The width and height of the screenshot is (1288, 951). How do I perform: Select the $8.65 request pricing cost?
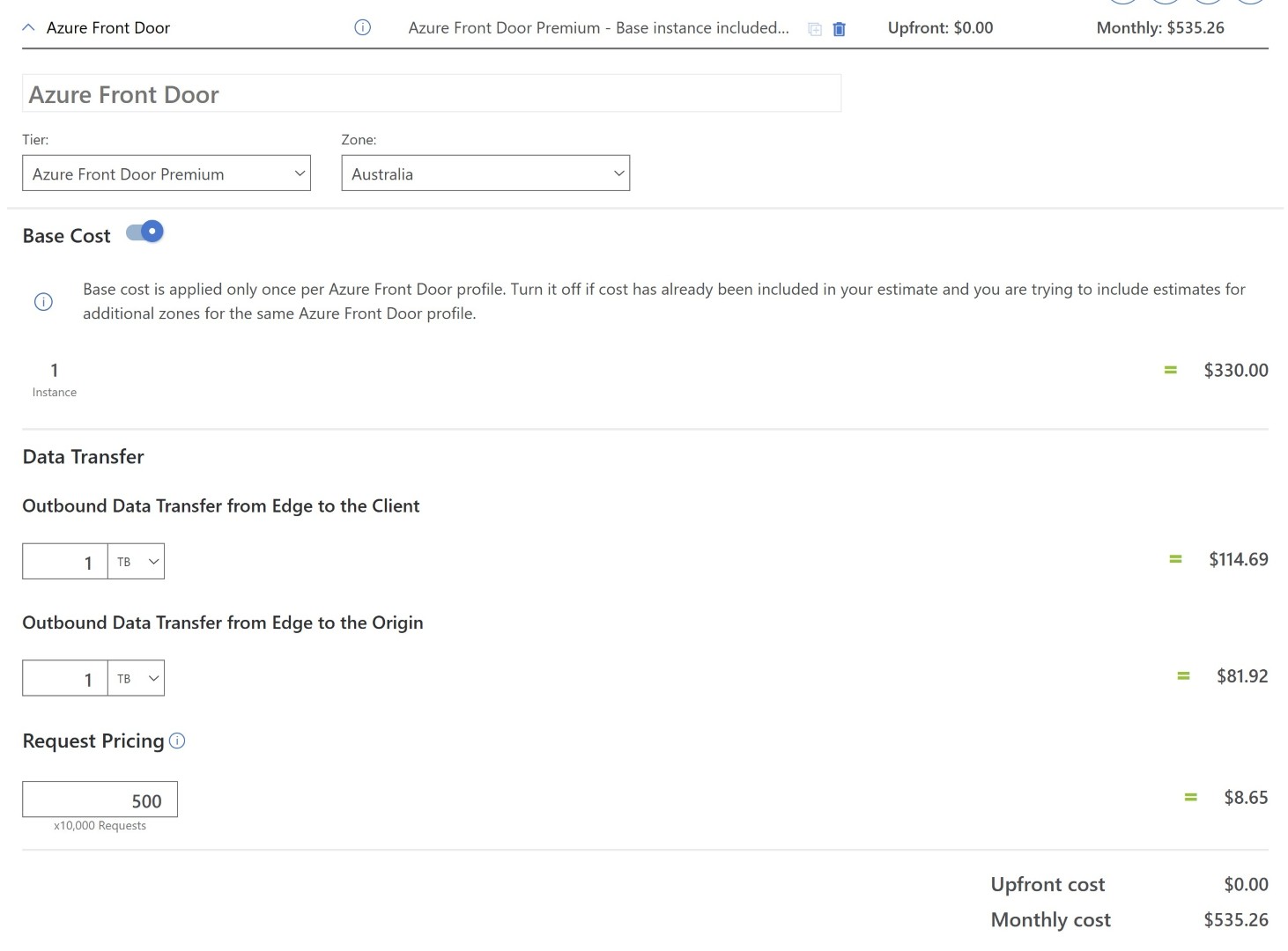[x=1246, y=798]
